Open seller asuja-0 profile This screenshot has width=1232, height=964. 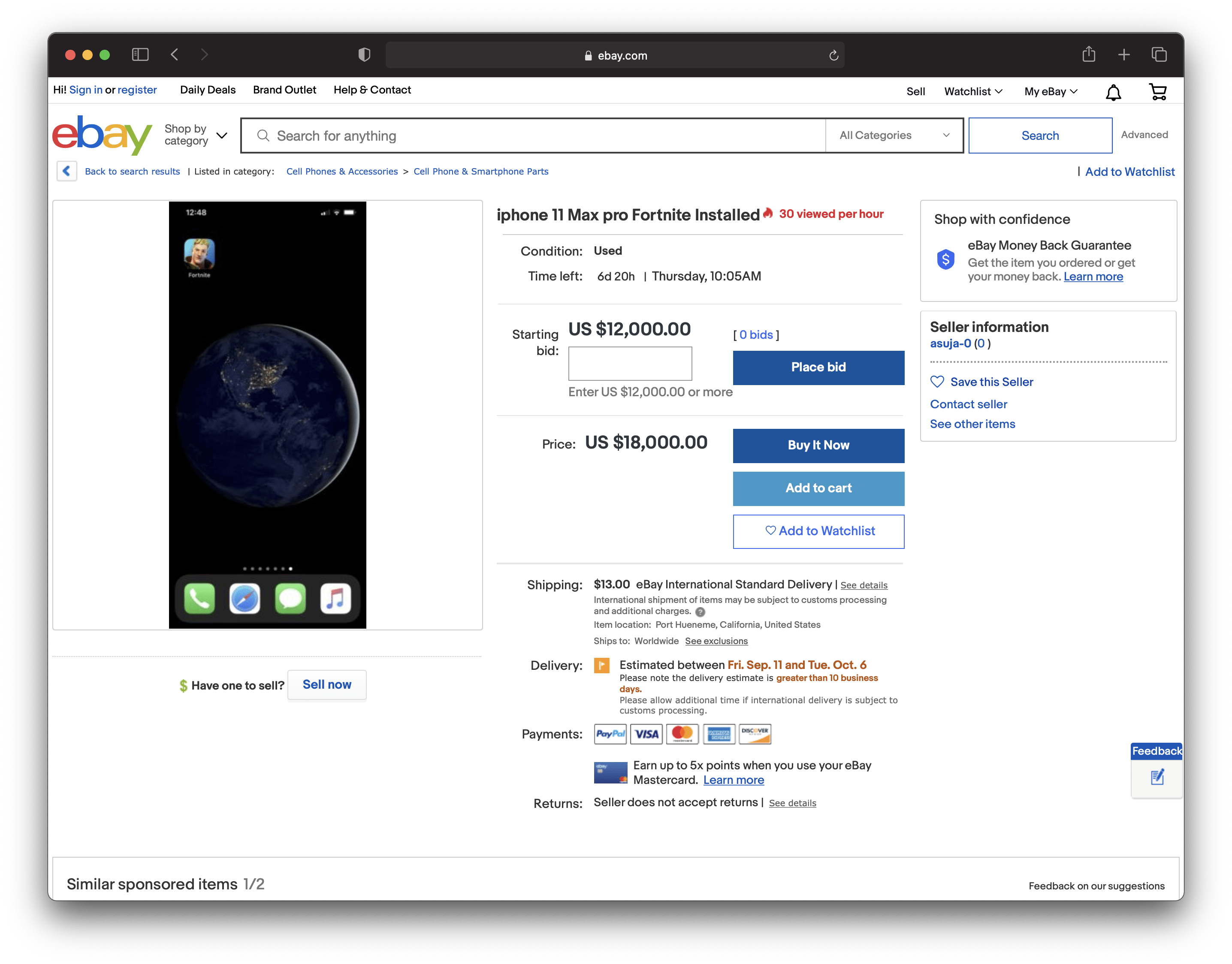(x=950, y=343)
